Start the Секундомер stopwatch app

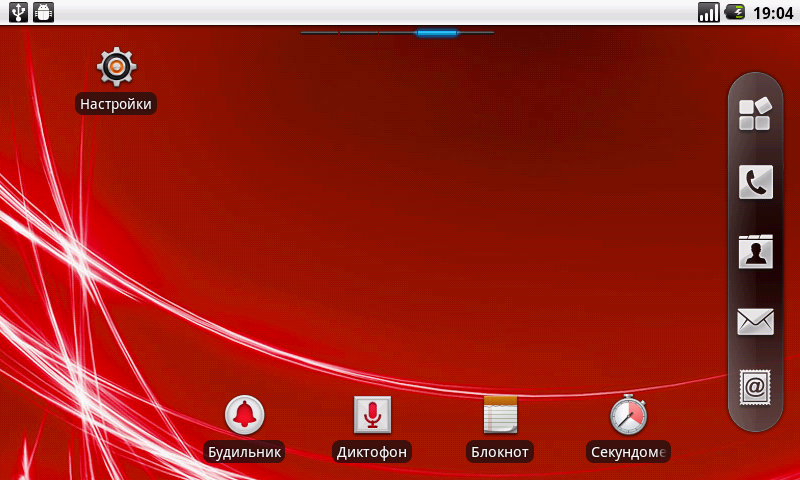tap(628, 415)
